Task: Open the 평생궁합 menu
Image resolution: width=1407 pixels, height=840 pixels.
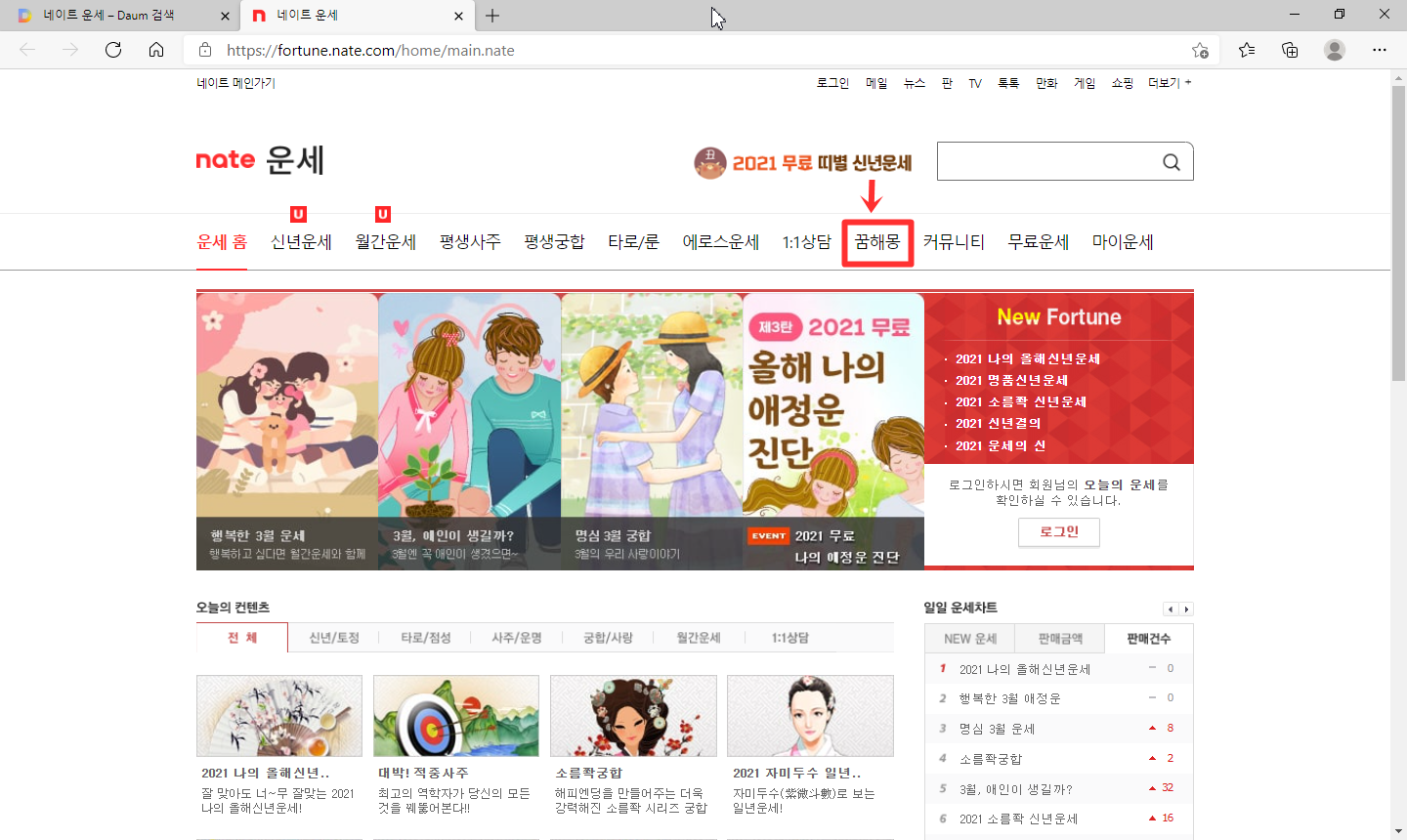Action: [554, 242]
